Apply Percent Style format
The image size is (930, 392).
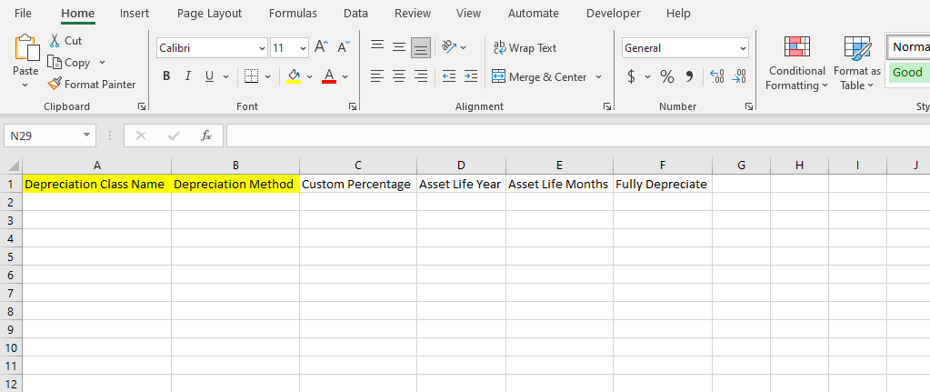(x=667, y=77)
